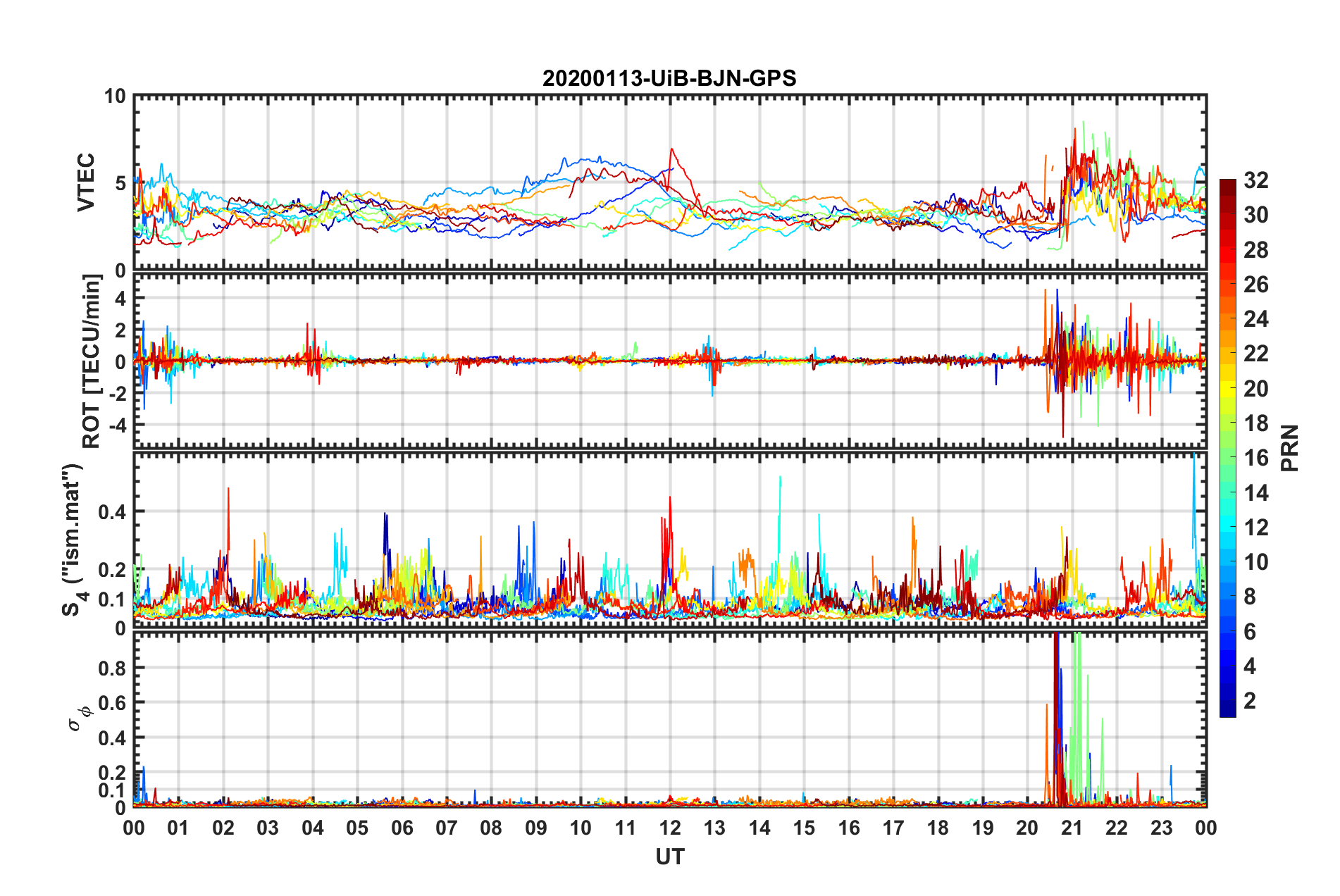
Task: Click the "-2" tick on the ROT axis
Action: click(x=116, y=393)
